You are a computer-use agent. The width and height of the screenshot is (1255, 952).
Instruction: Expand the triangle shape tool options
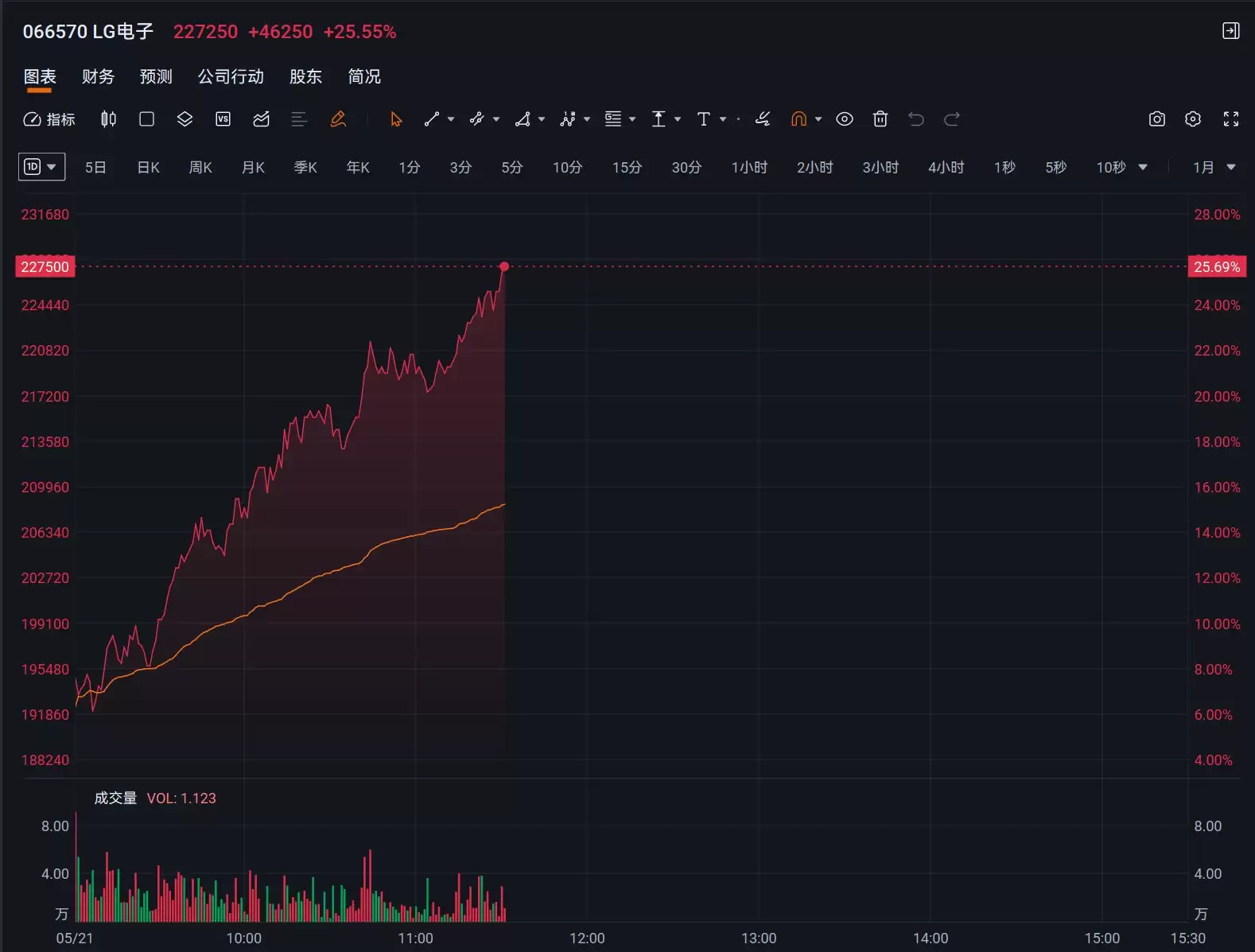(x=542, y=119)
